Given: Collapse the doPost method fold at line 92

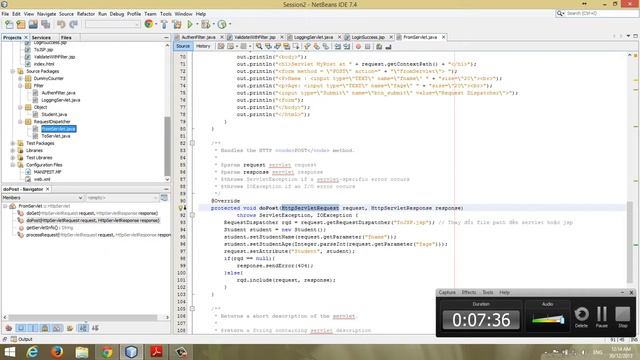Looking at the screenshot, I should point(192,215).
